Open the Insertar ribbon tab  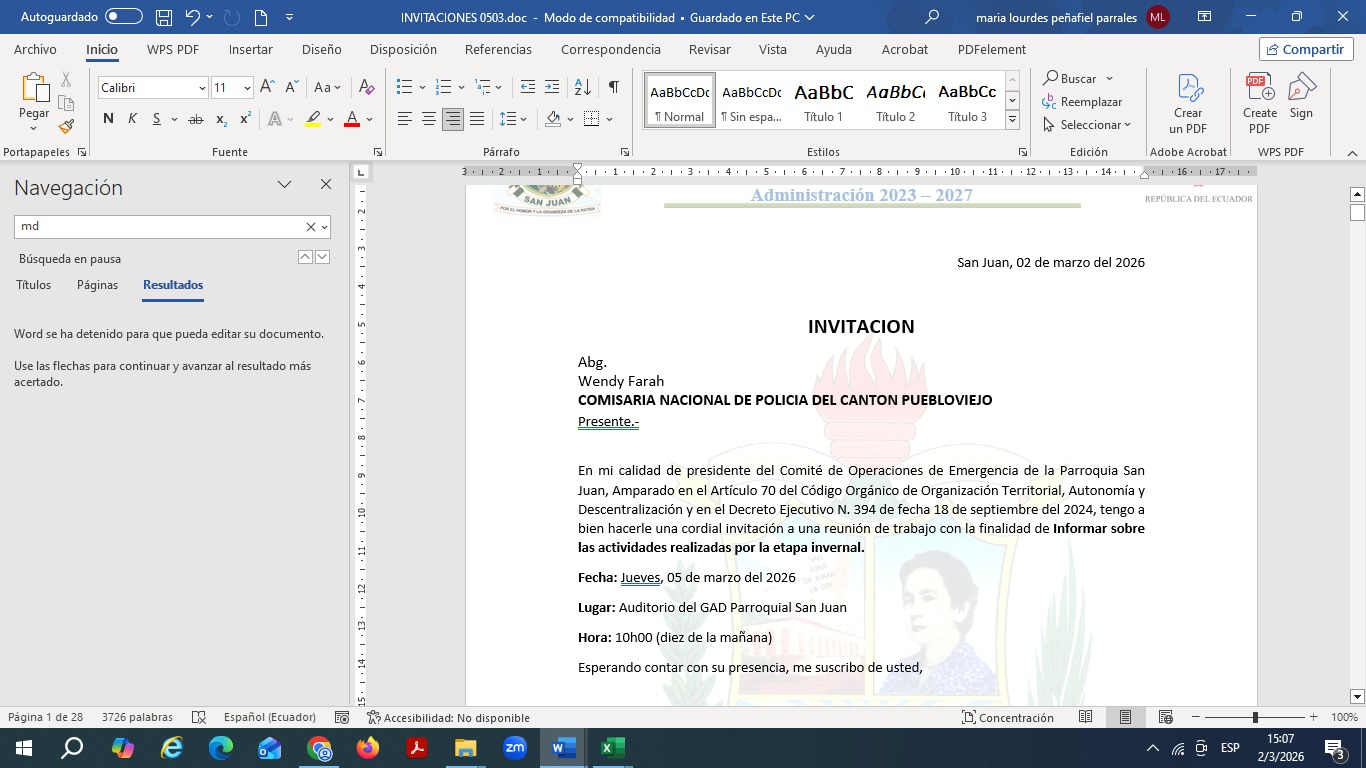(250, 49)
